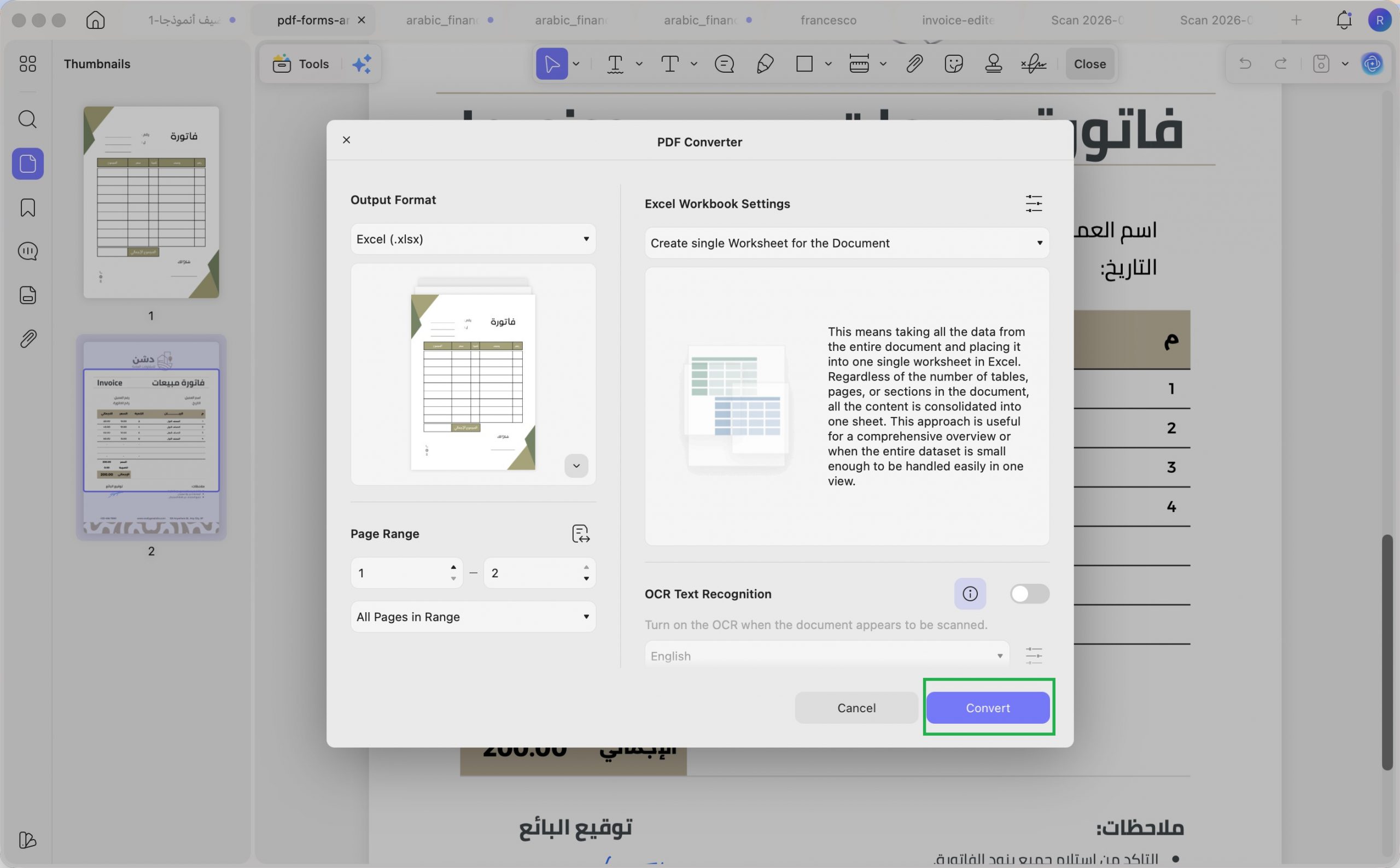
Task: Open custom page range icon
Action: pyautogui.click(x=581, y=533)
